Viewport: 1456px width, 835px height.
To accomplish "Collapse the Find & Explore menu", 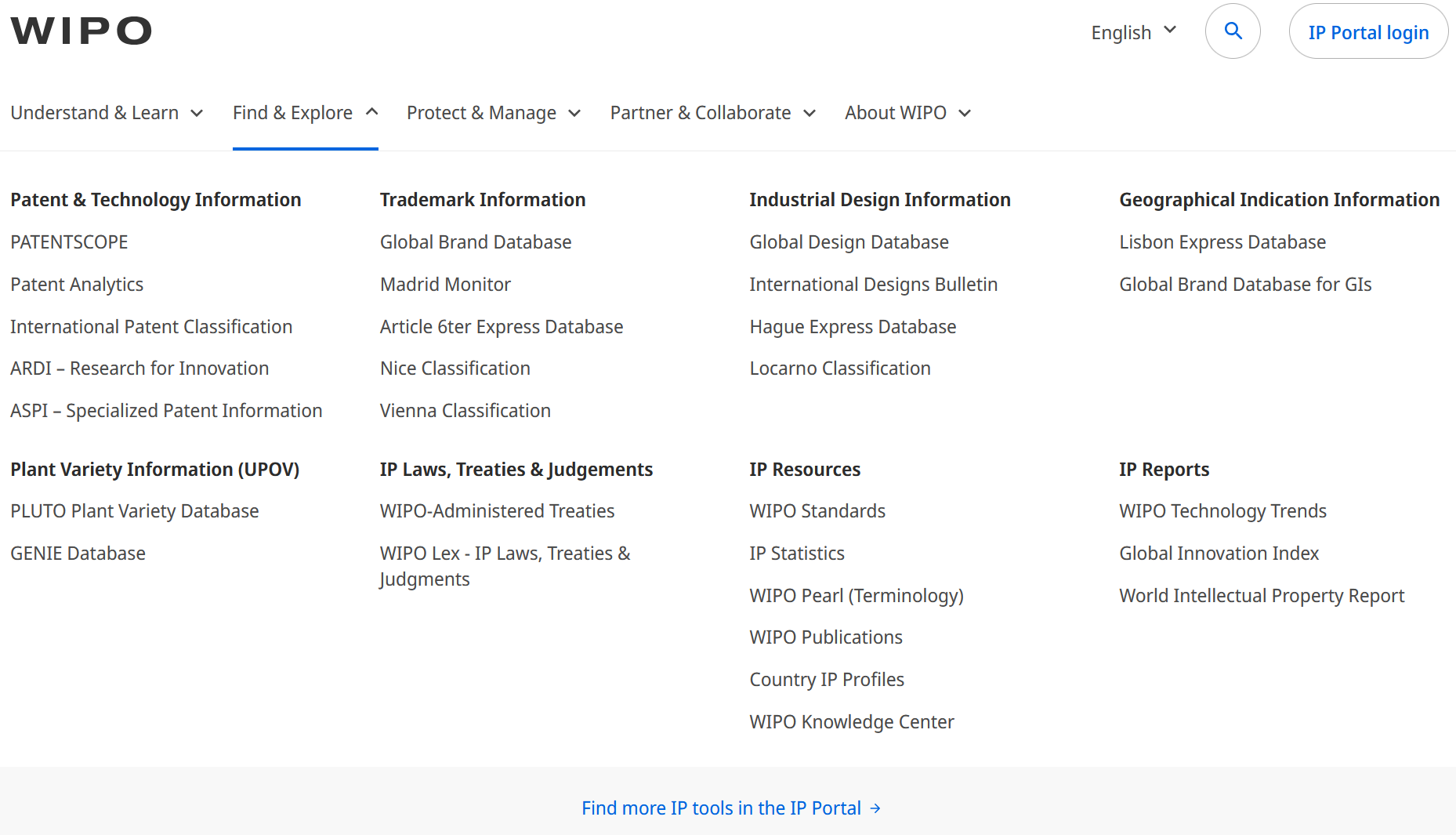I will (x=306, y=113).
